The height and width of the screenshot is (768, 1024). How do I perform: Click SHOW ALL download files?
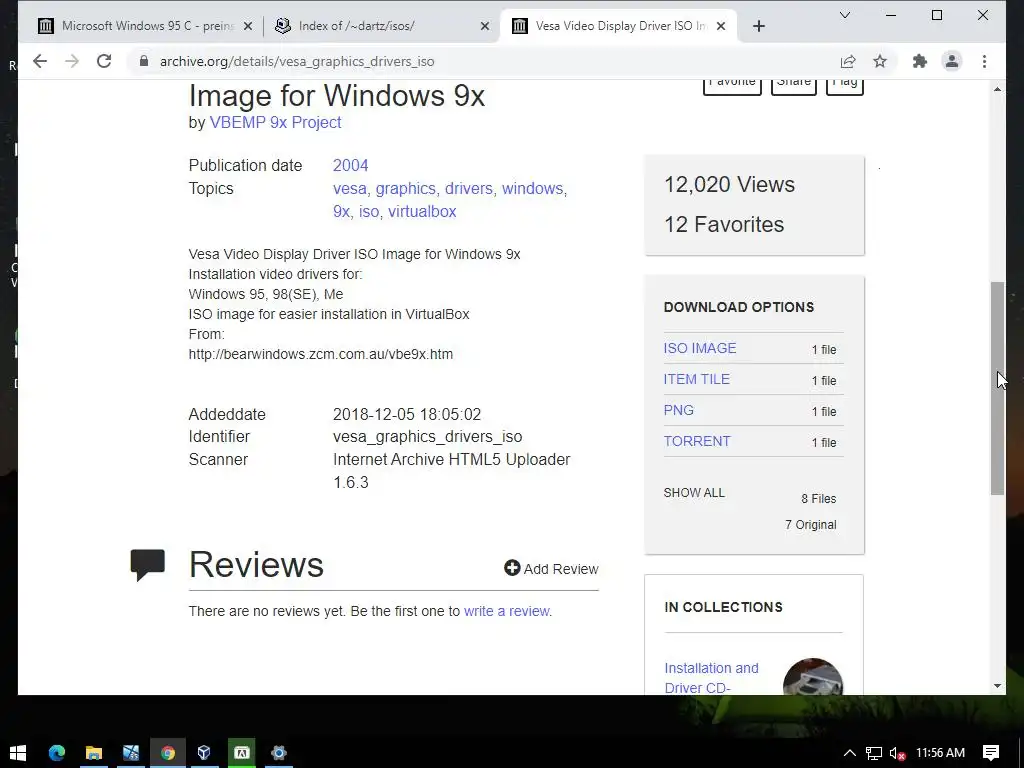click(694, 492)
